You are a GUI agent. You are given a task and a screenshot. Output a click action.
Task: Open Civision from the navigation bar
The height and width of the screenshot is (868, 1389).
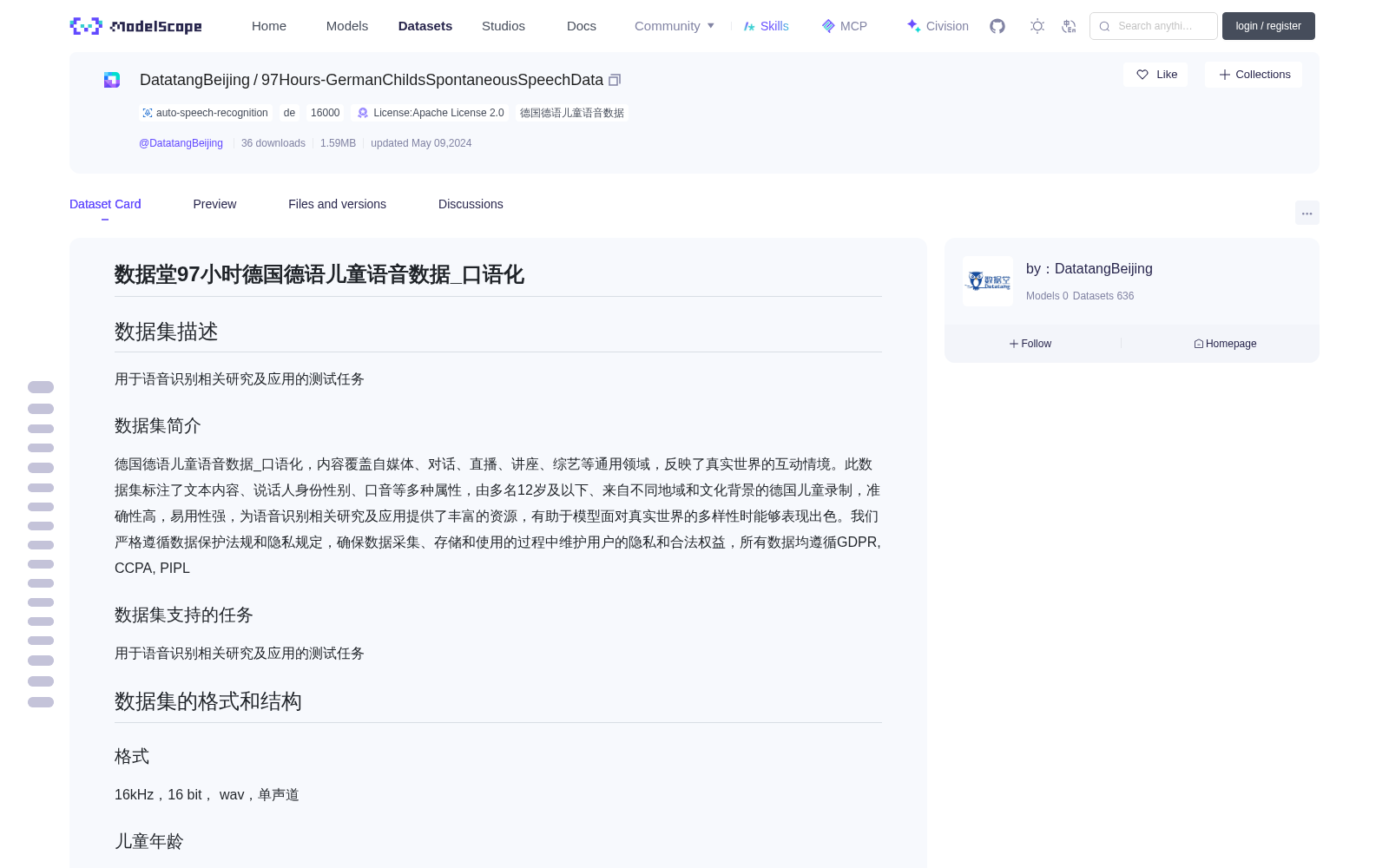938,26
